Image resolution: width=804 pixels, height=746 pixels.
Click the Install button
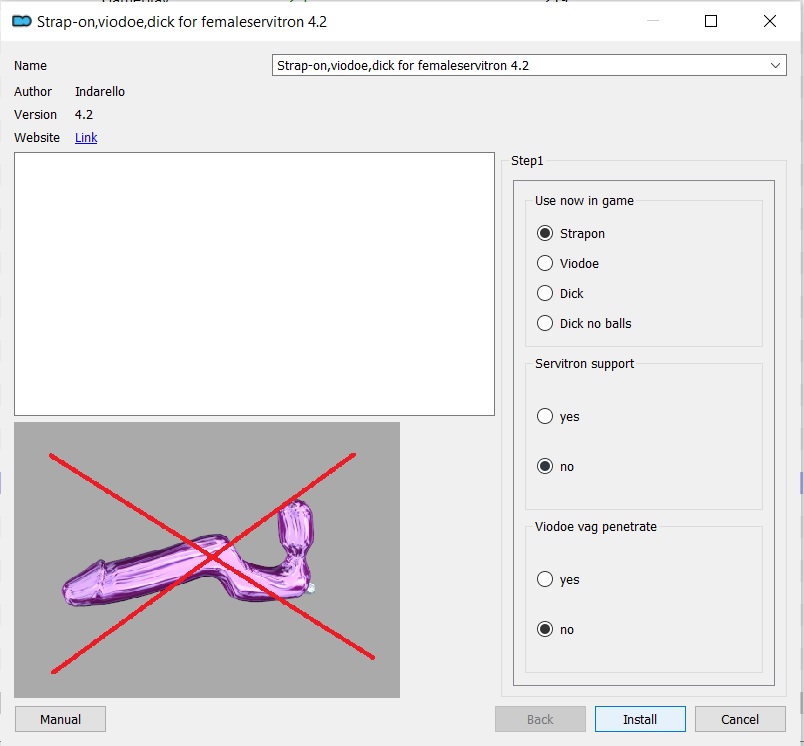click(x=640, y=719)
